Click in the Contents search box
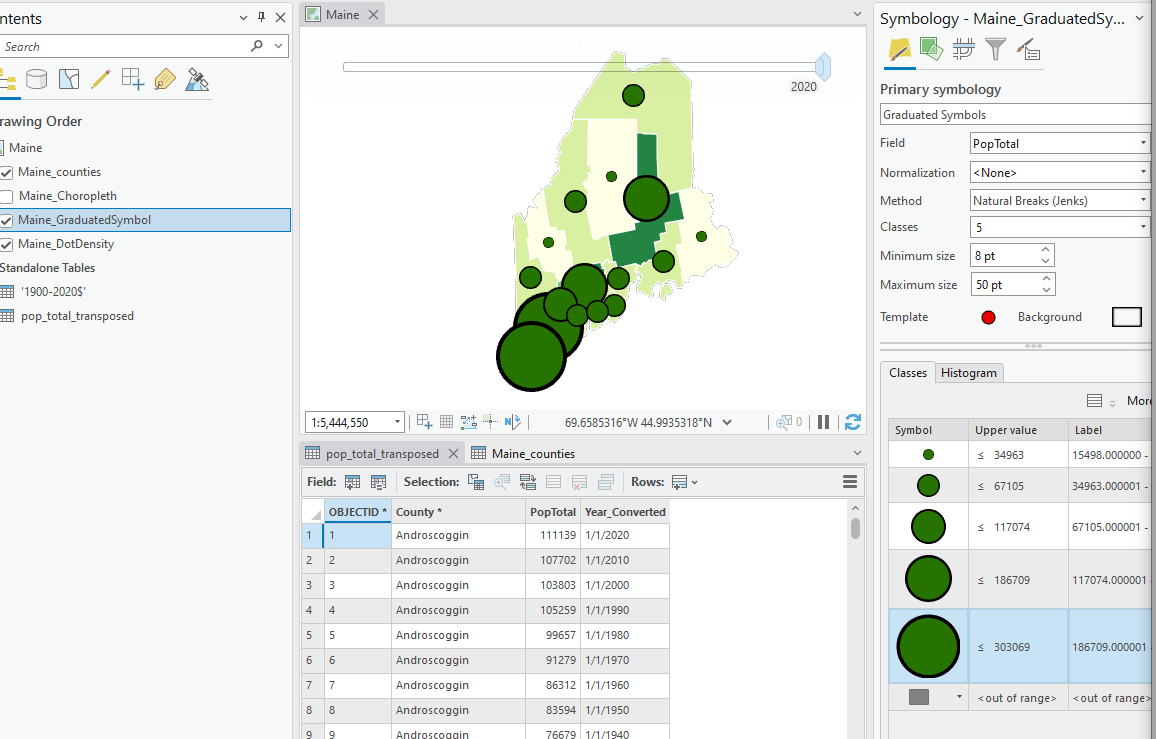The image size is (1156, 739). coord(120,47)
